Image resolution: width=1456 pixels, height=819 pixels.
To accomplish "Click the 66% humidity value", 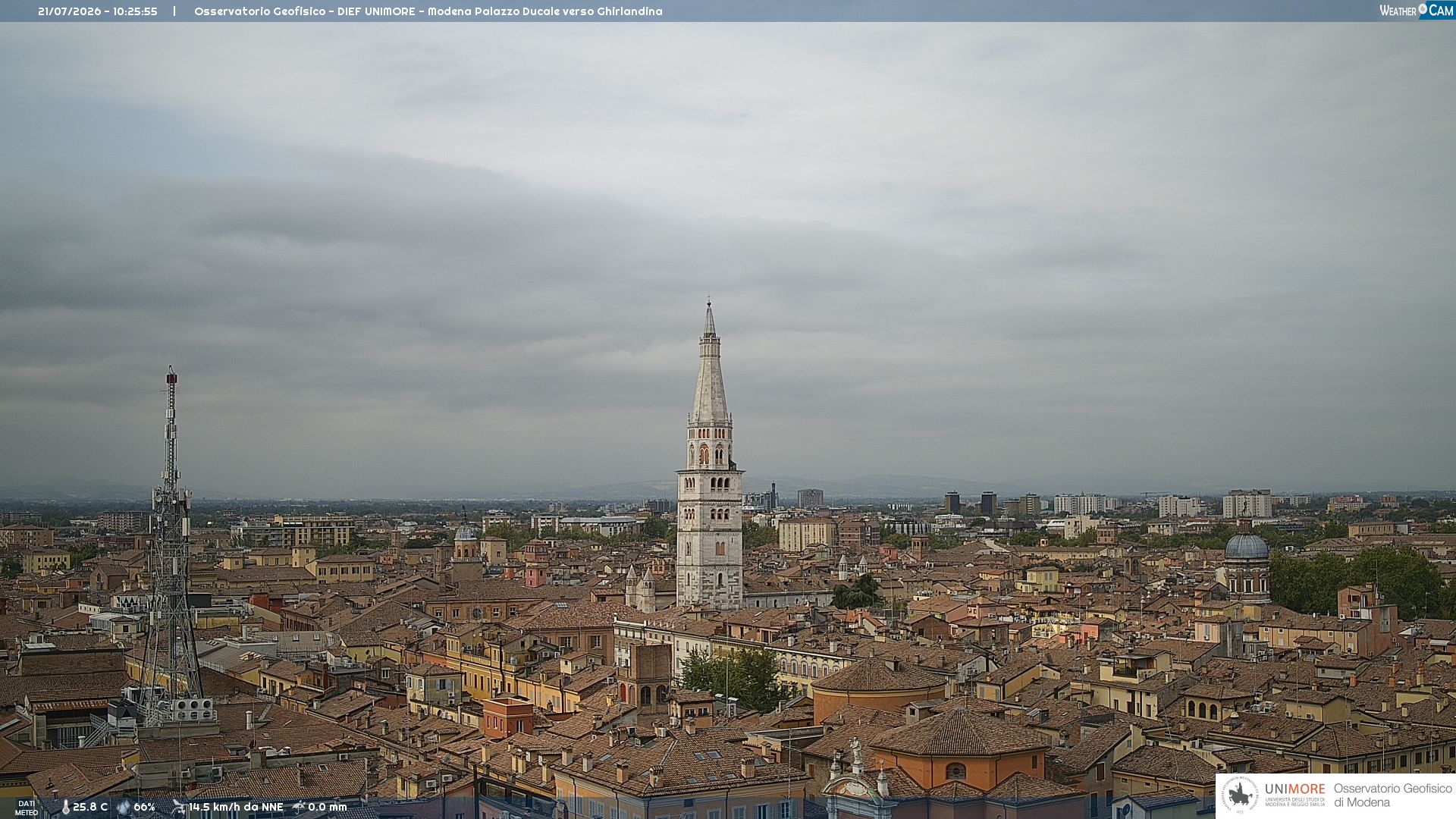I will point(144,807).
